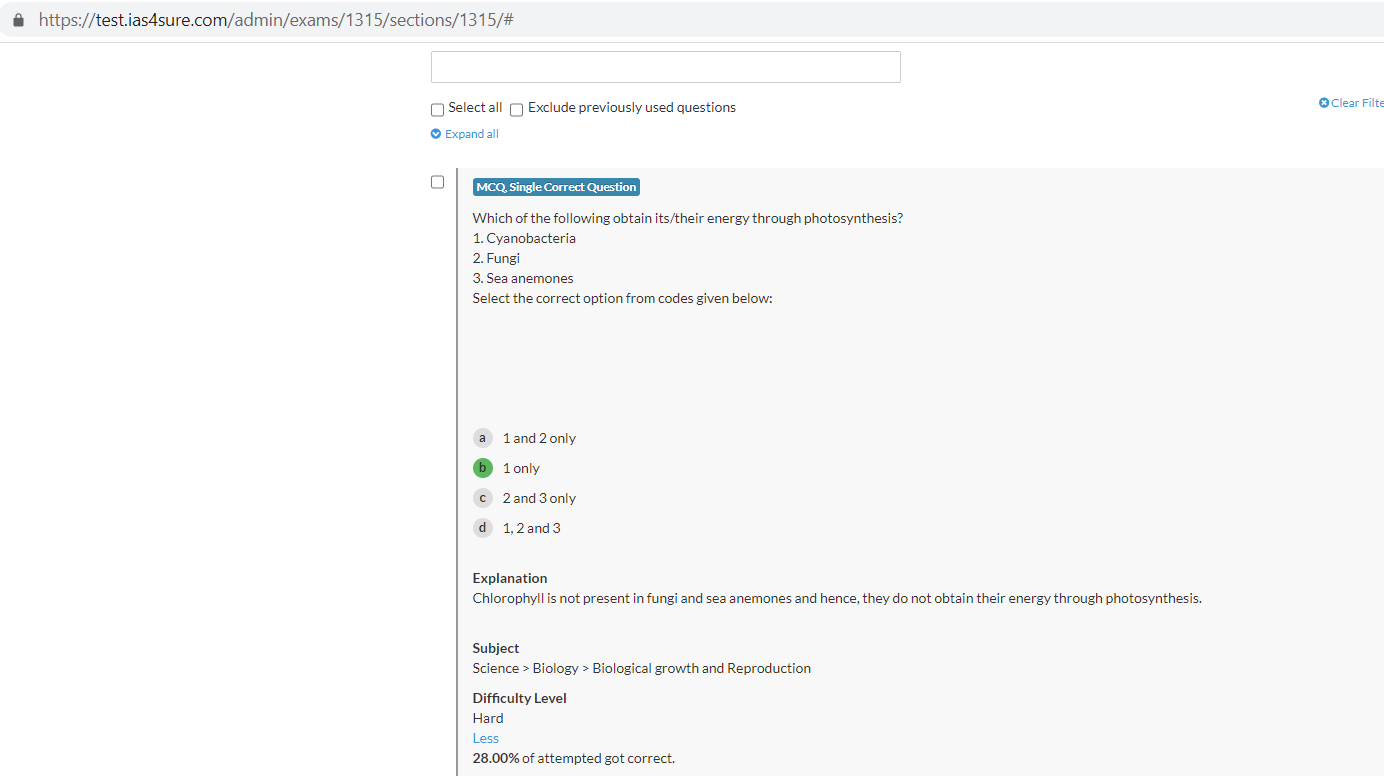Click the Explanation heading
1384x776 pixels.
coord(510,578)
